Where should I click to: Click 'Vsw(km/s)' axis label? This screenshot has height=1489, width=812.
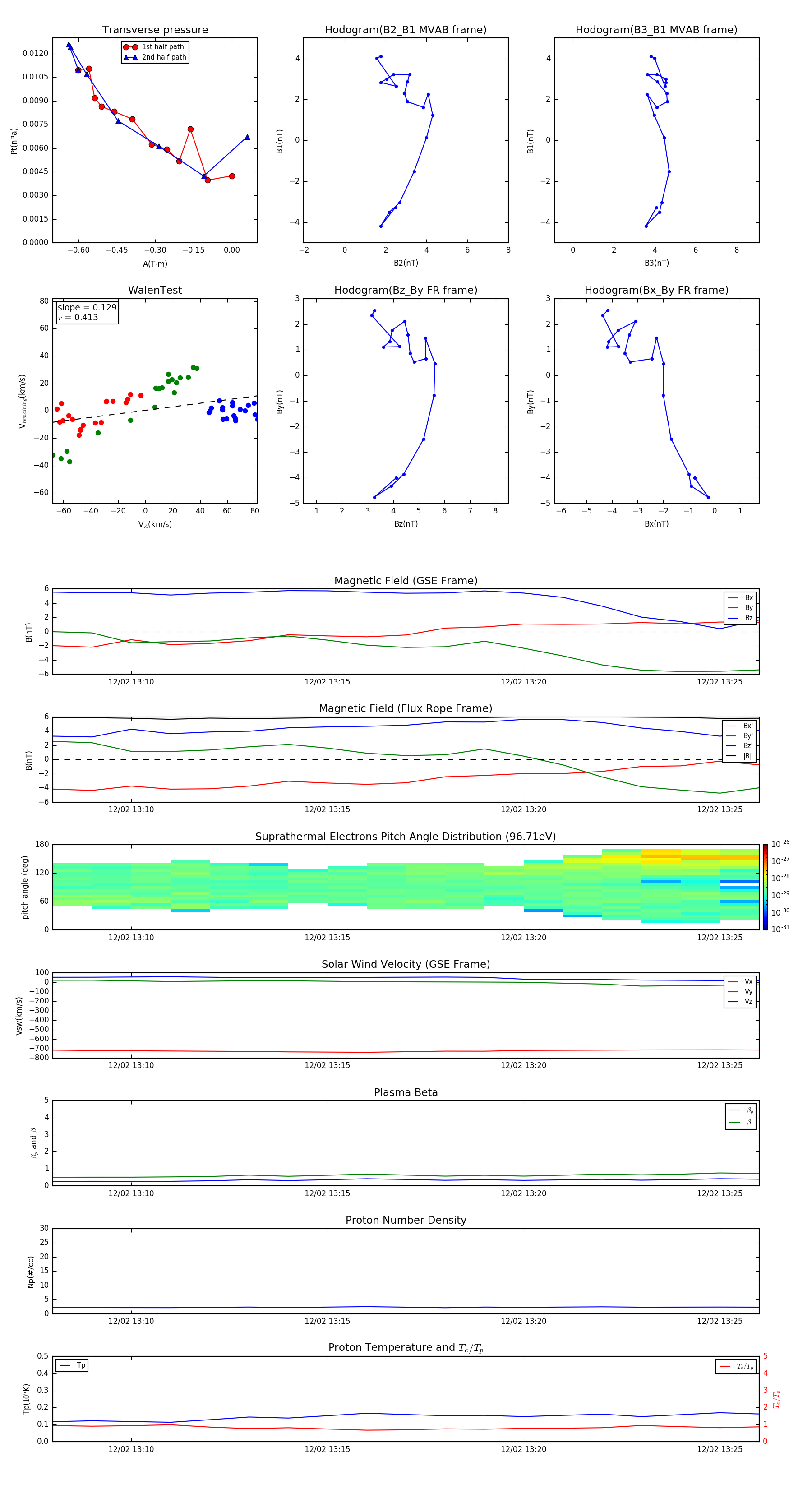[19, 1016]
